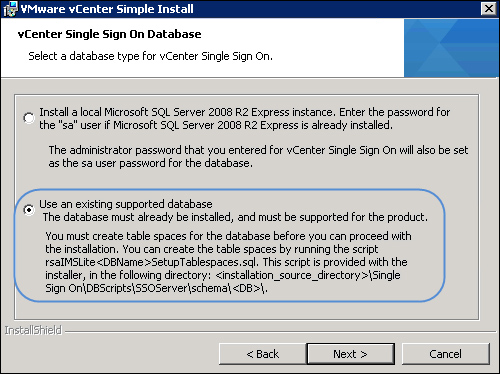Click the 'Use an existing supported database' label

[126, 204]
